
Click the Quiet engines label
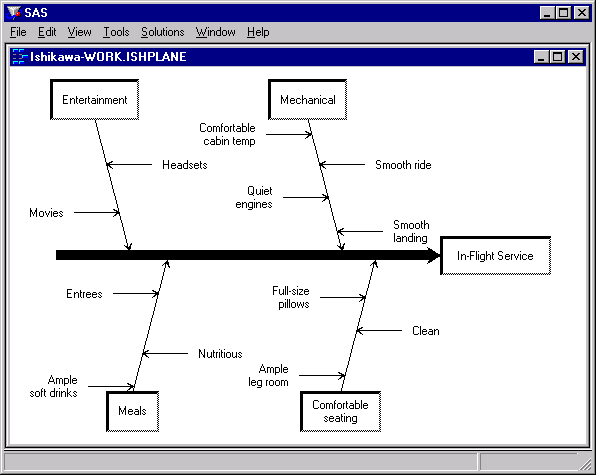tap(254, 198)
